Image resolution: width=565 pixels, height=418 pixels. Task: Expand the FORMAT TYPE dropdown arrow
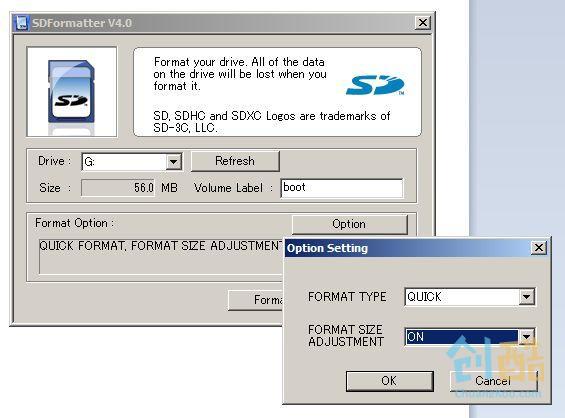click(526, 297)
